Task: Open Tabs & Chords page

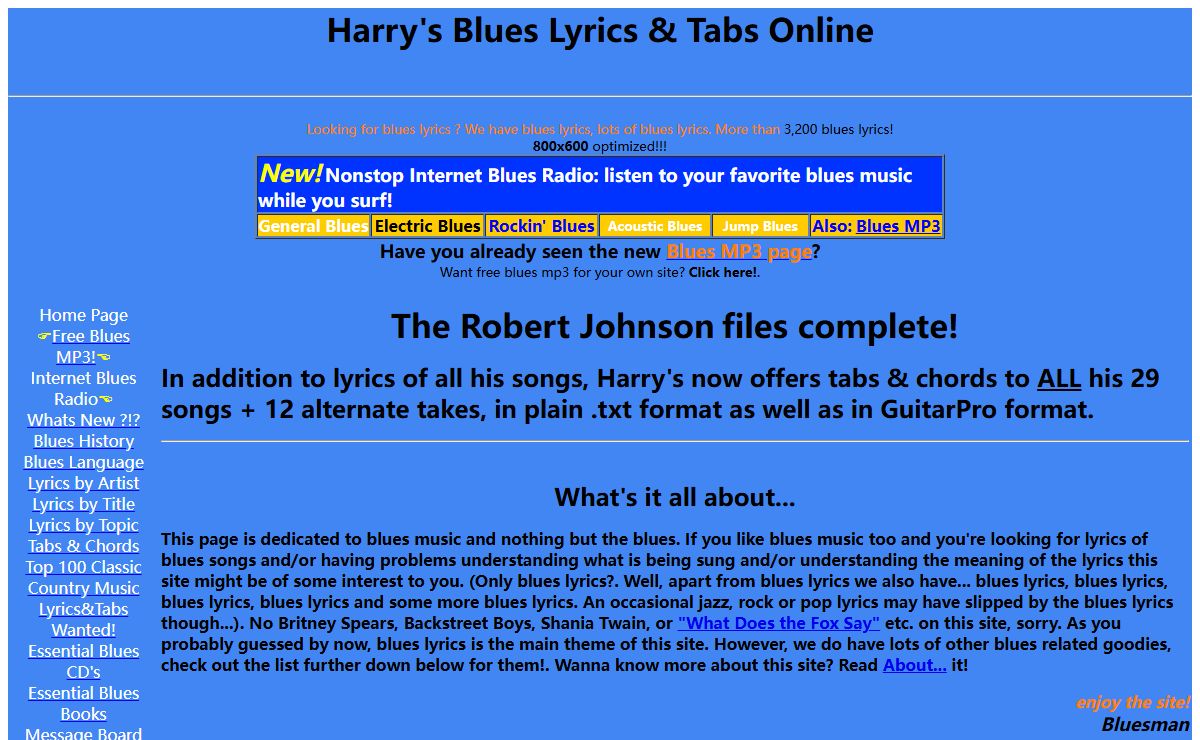Action: coord(83,546)
